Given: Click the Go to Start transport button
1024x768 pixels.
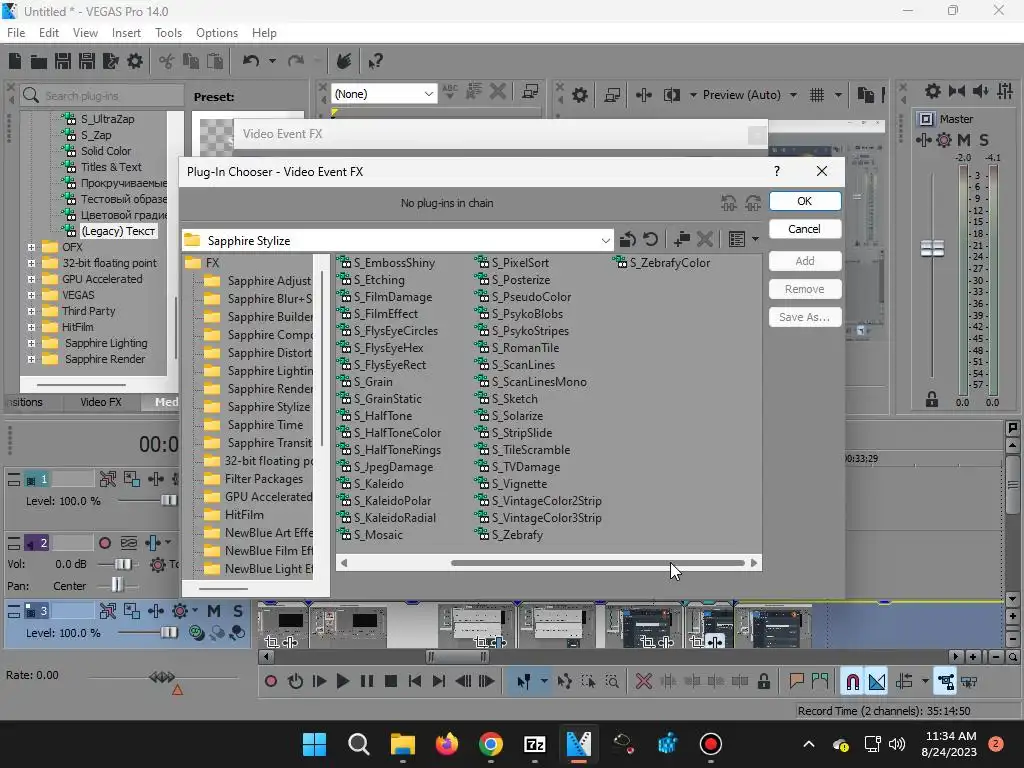Looking at the screenshot, I should click(415, 682).
